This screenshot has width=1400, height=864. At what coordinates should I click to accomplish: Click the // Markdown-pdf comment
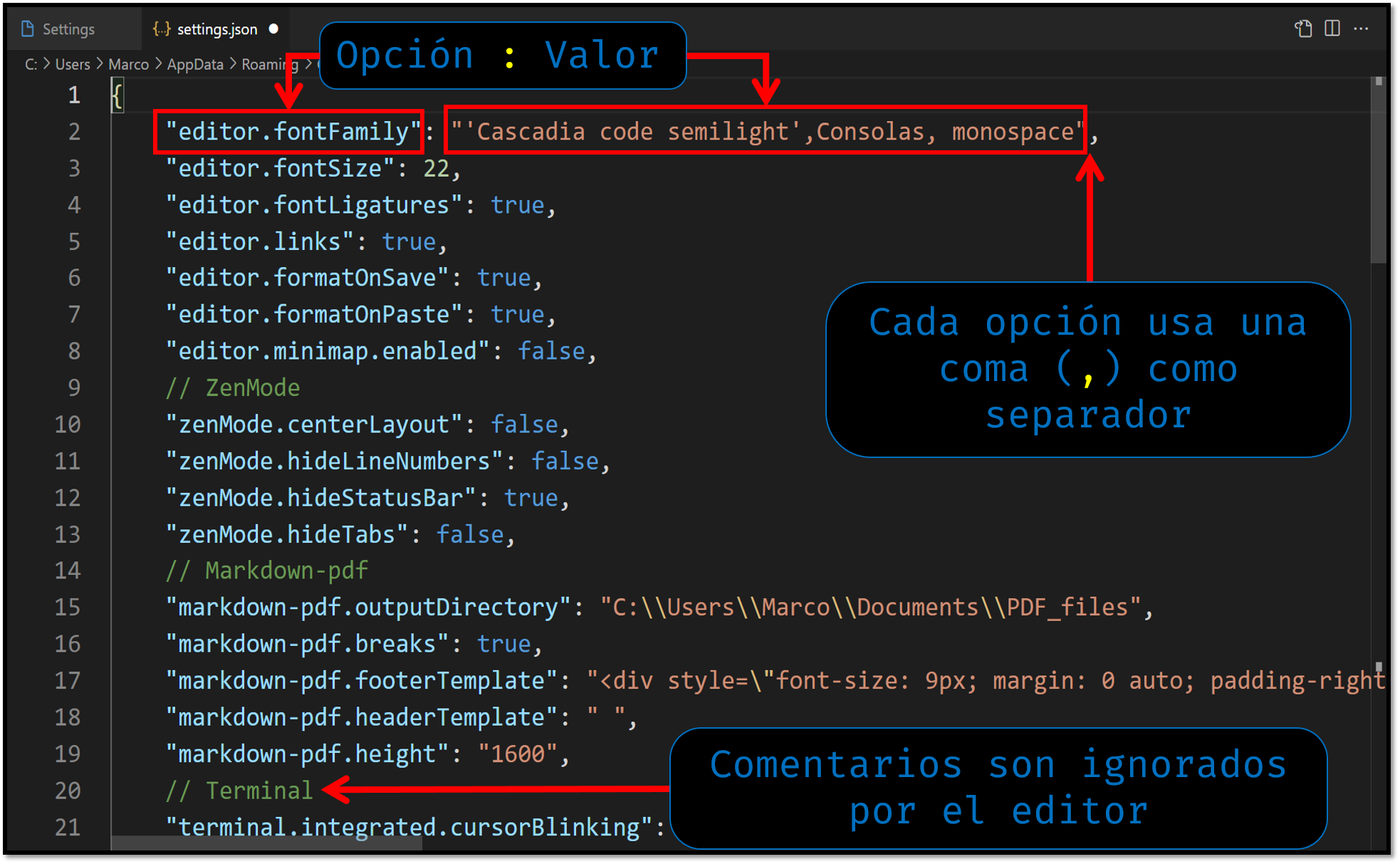[x=267, y=571]
